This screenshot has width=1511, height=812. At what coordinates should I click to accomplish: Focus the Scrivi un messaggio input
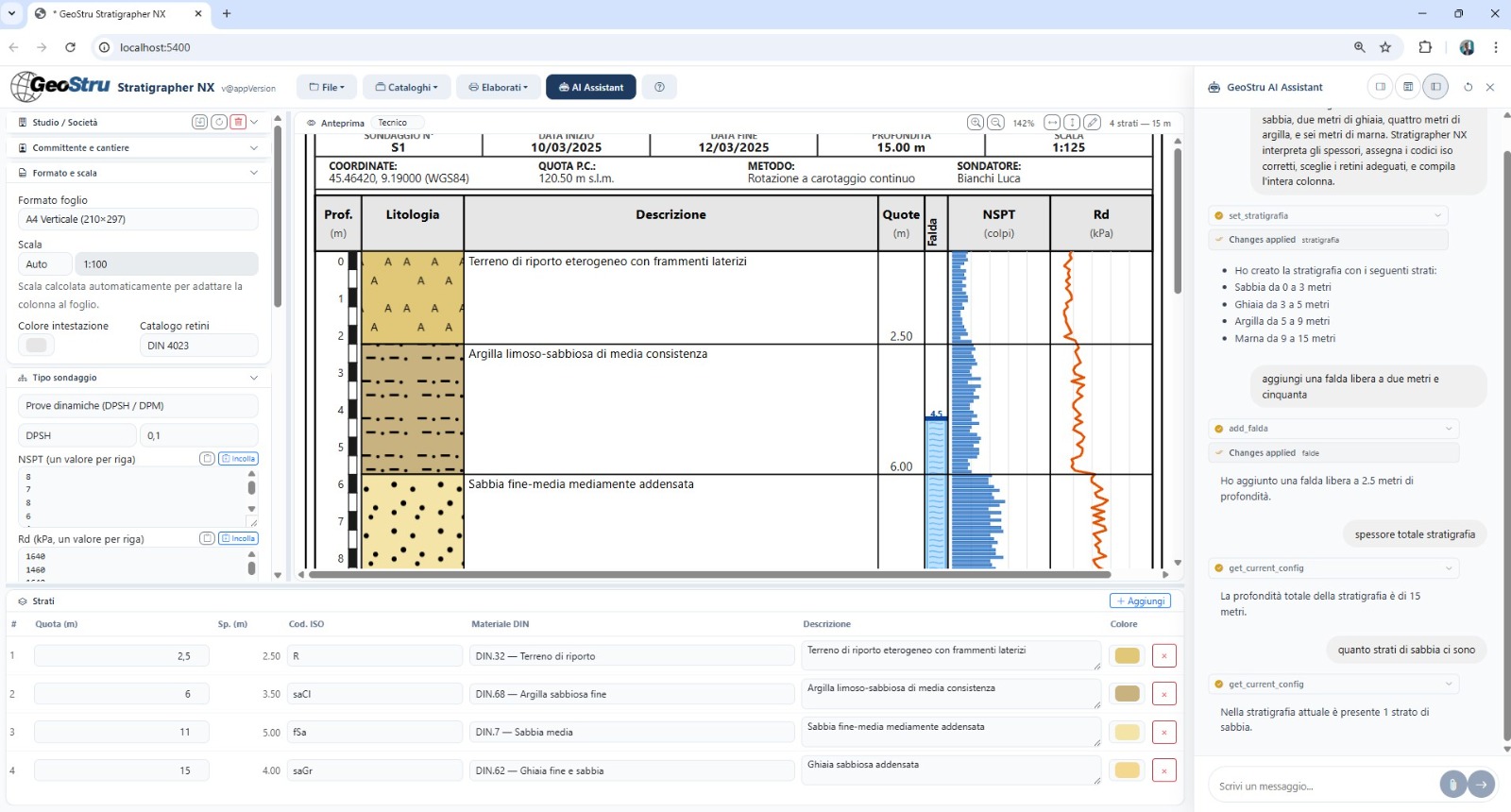[x=1322, y=786]
